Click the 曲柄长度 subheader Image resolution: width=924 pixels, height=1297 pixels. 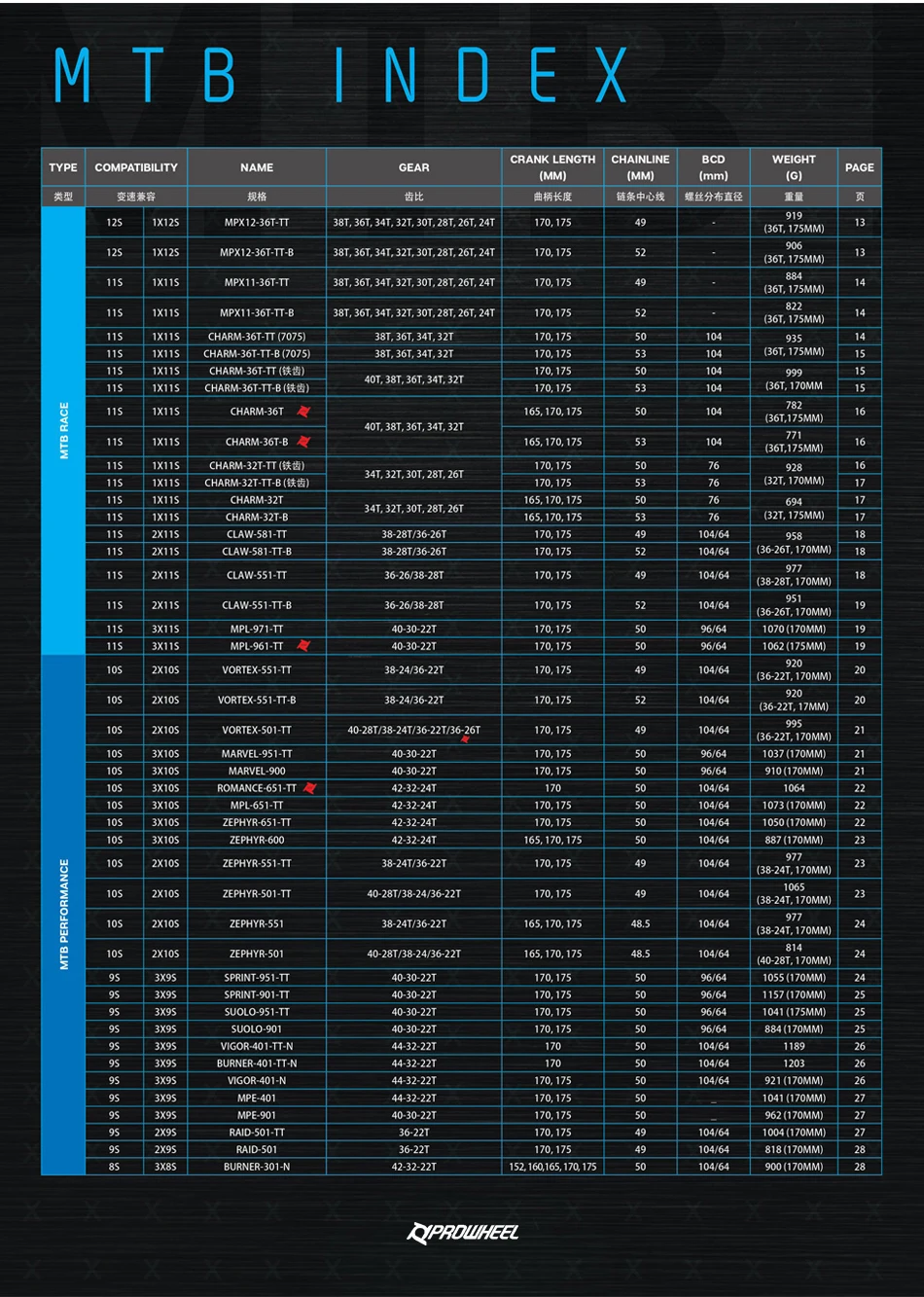click(x=552, y=197)
